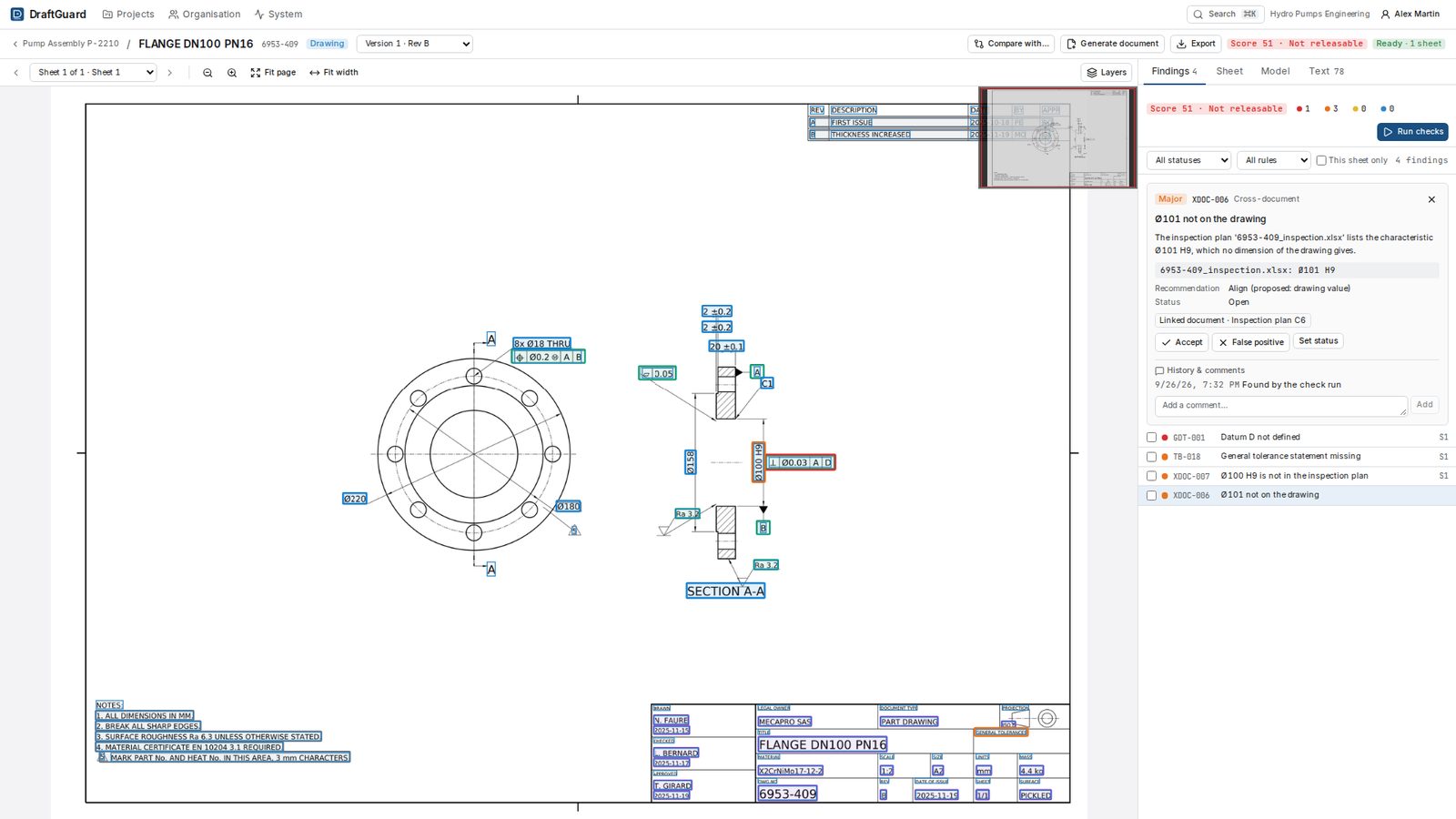The height and width of the screenshot is (819, 1456).
Task: Zoom in the drawing view
Action: [232, 73]
